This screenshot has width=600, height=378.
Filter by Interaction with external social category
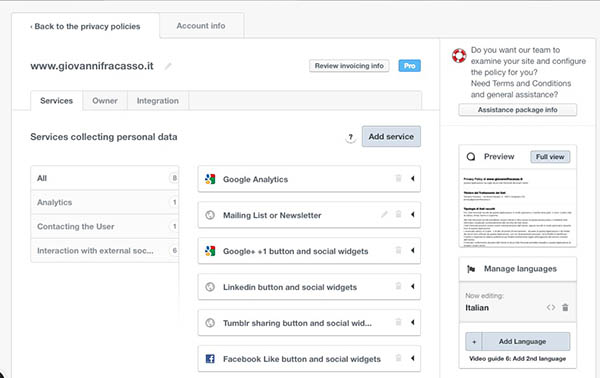pyautogui.click(x=104, y=251)
